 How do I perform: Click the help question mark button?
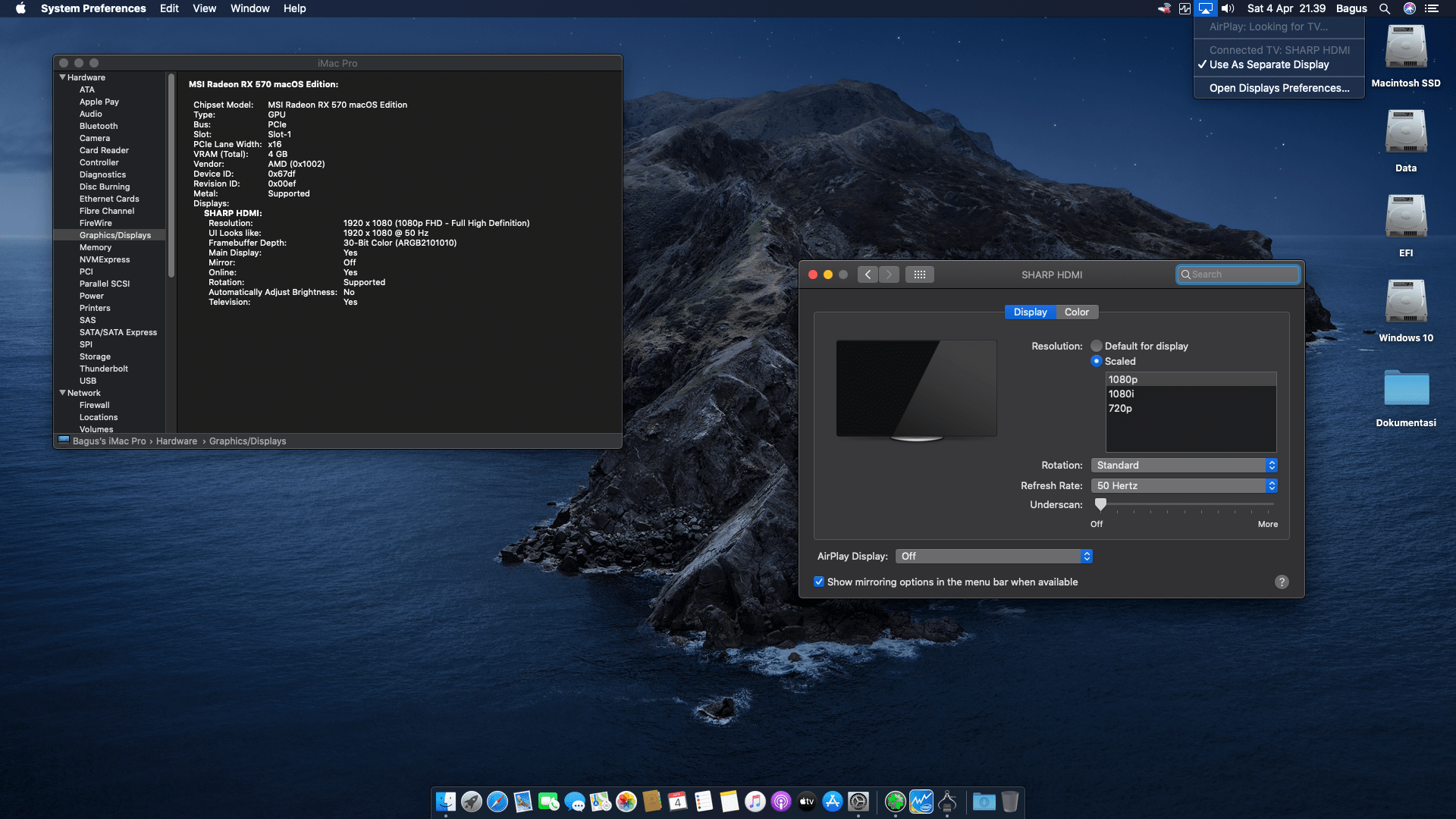(x=1282, y=582)
